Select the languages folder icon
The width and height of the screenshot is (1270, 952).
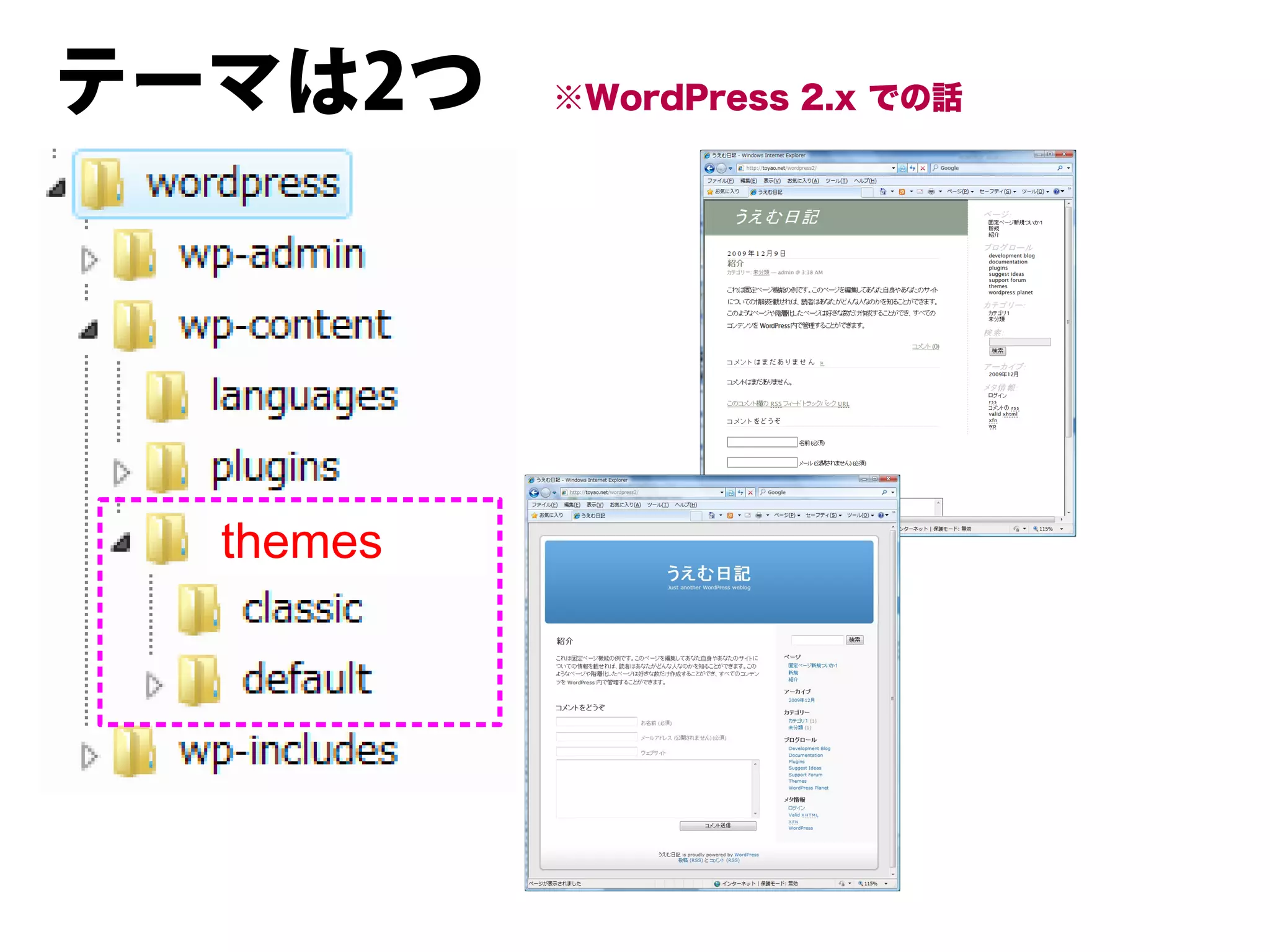tap(166, 396)
